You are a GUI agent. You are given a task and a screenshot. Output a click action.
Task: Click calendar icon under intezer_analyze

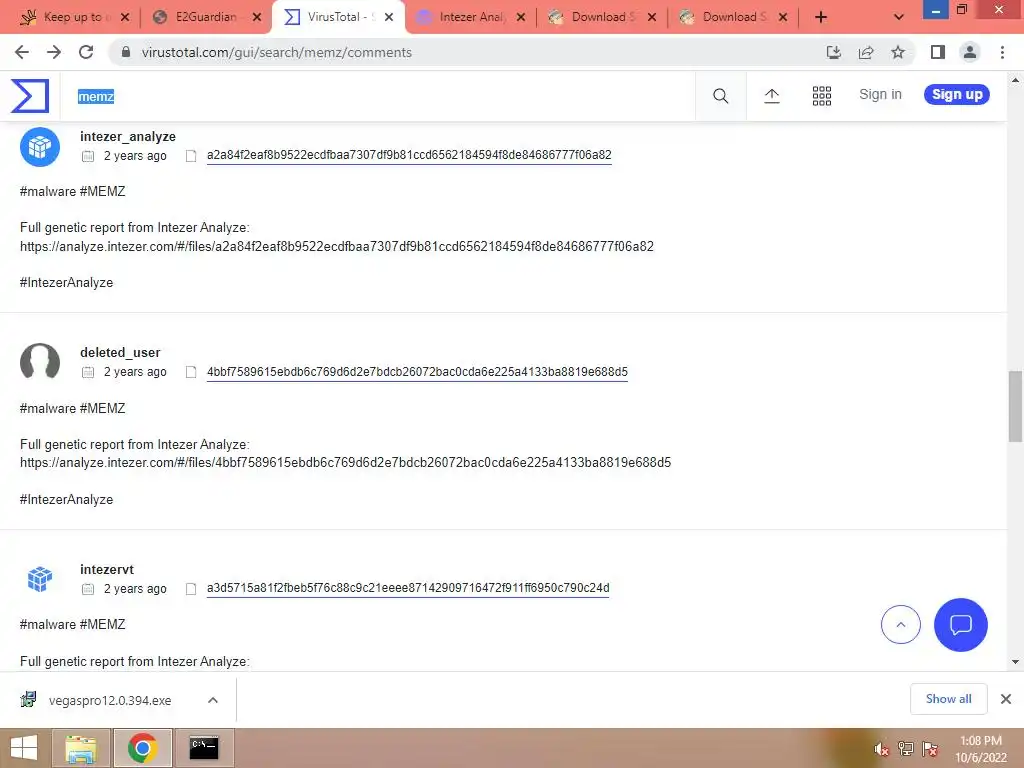[88, 156]
